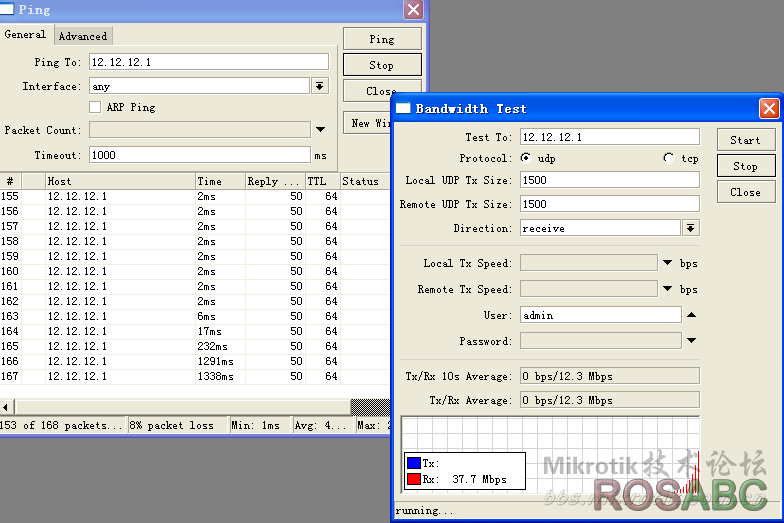Select ping row 158
The height and width of the screenshot is (523, 784).
195,242
